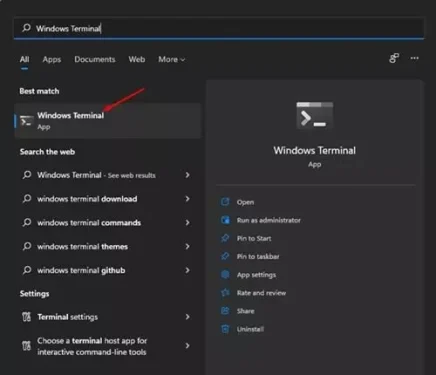Viewport: 436px width, 375px height.
Task: Select Windows Terminal best match result
Action: [107, 121]
